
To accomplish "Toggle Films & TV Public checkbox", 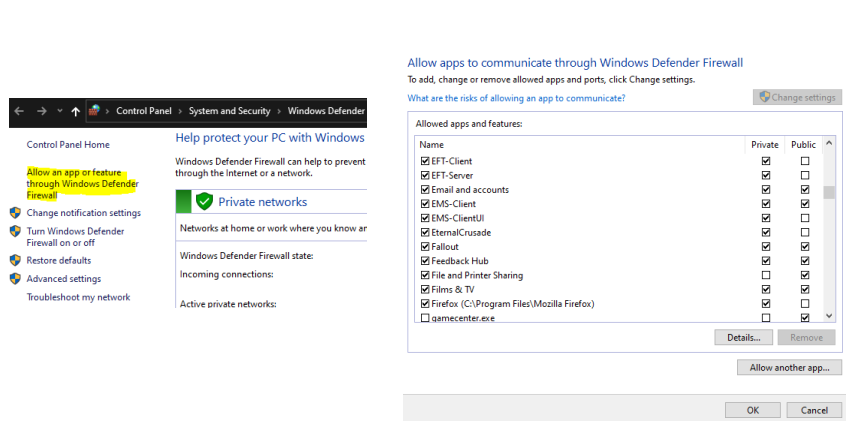I will pyautogui.click(x=805, y=289).
